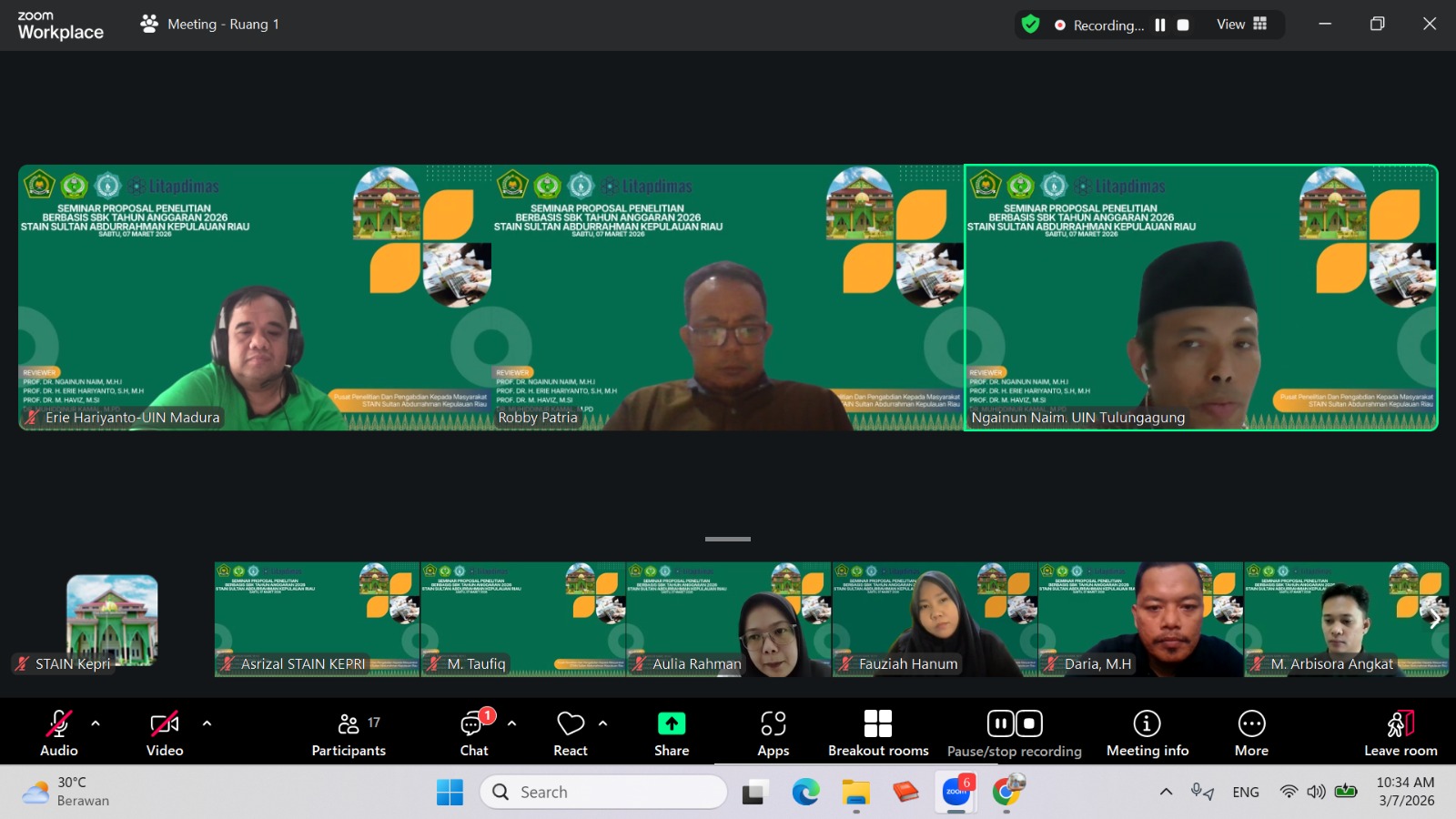
Task: Expand audio options arrow
Action: point(96,723)
